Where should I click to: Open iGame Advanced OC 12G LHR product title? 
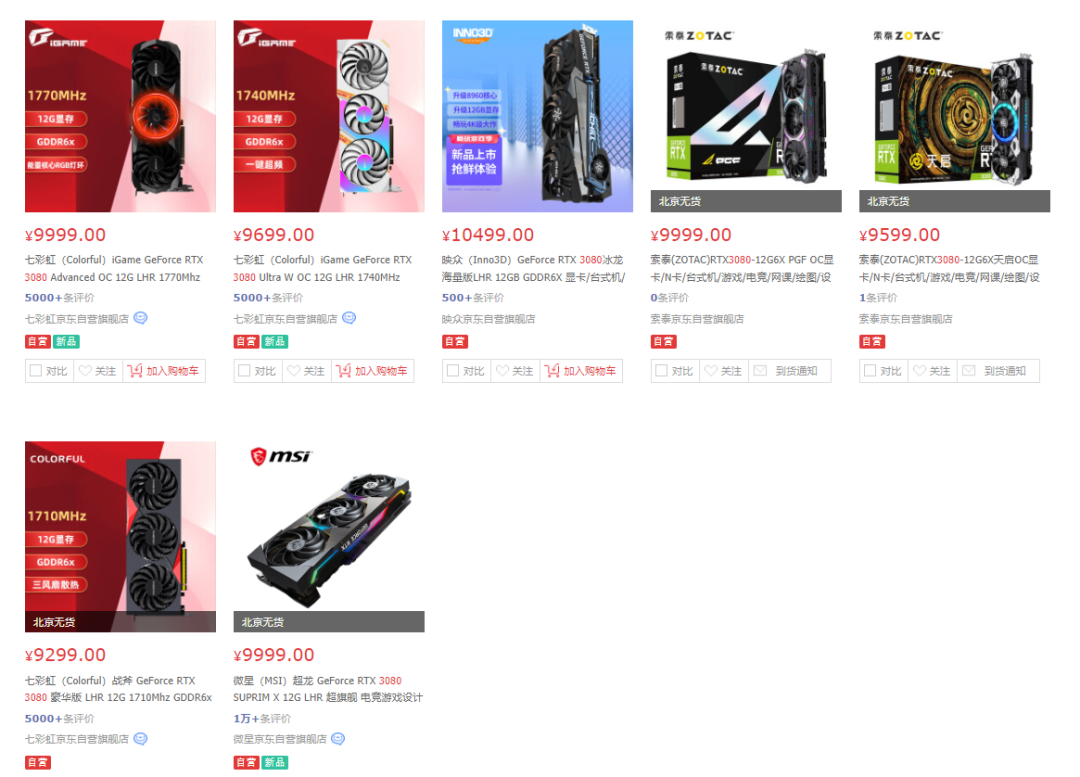point(114,269)
